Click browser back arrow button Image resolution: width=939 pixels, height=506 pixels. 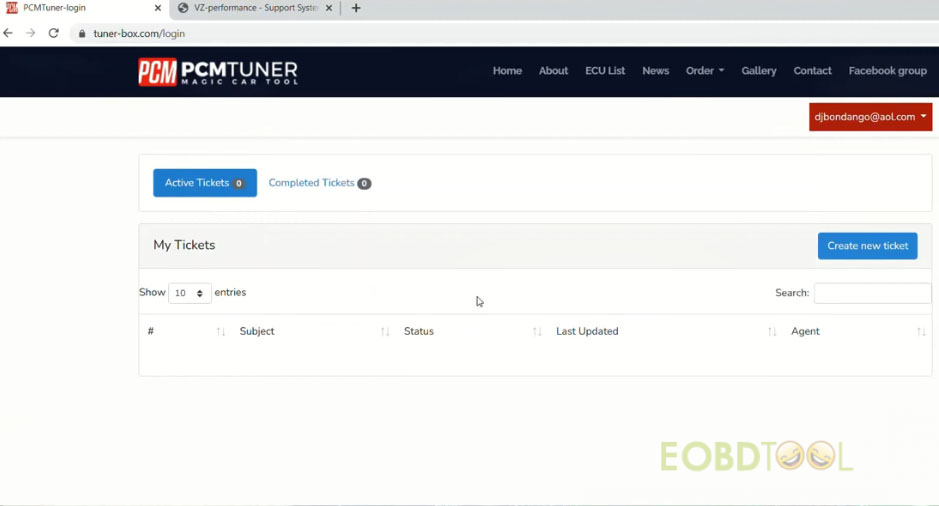point(9,33)
